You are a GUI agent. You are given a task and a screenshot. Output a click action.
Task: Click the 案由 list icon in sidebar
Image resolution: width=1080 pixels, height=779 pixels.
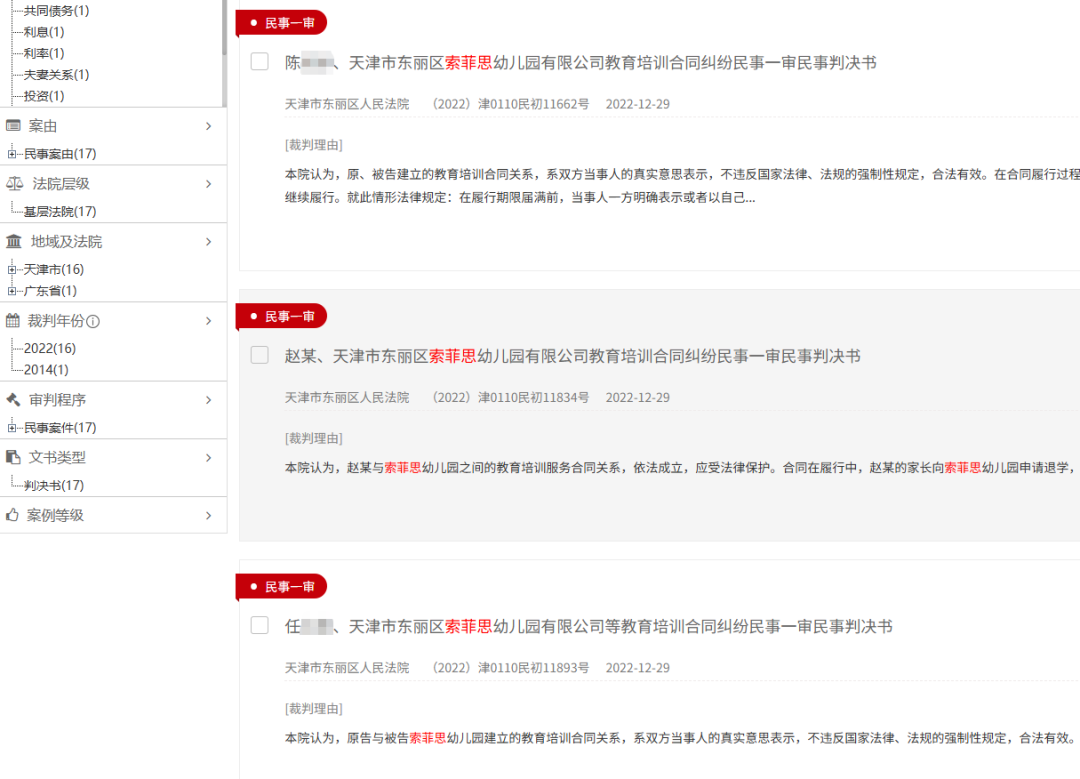13,126
